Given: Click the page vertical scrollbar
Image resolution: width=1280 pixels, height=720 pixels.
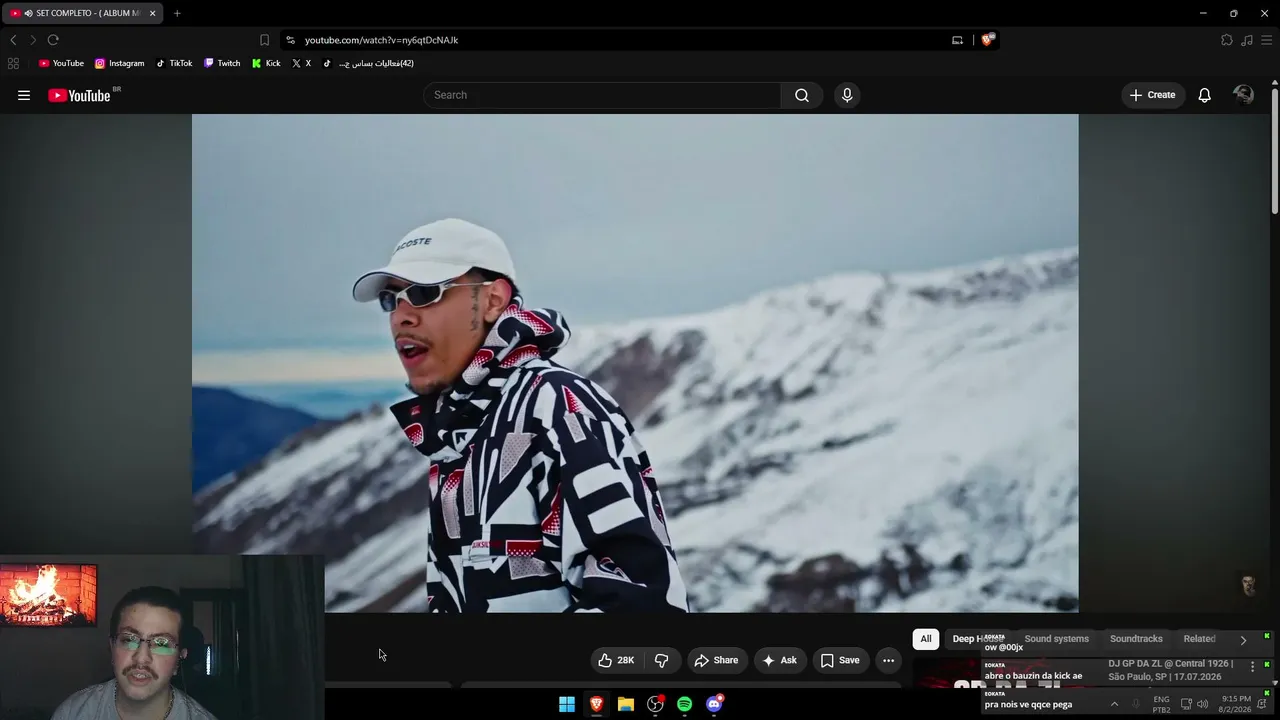Looking at the screenshot, I should click(1275, 150).
